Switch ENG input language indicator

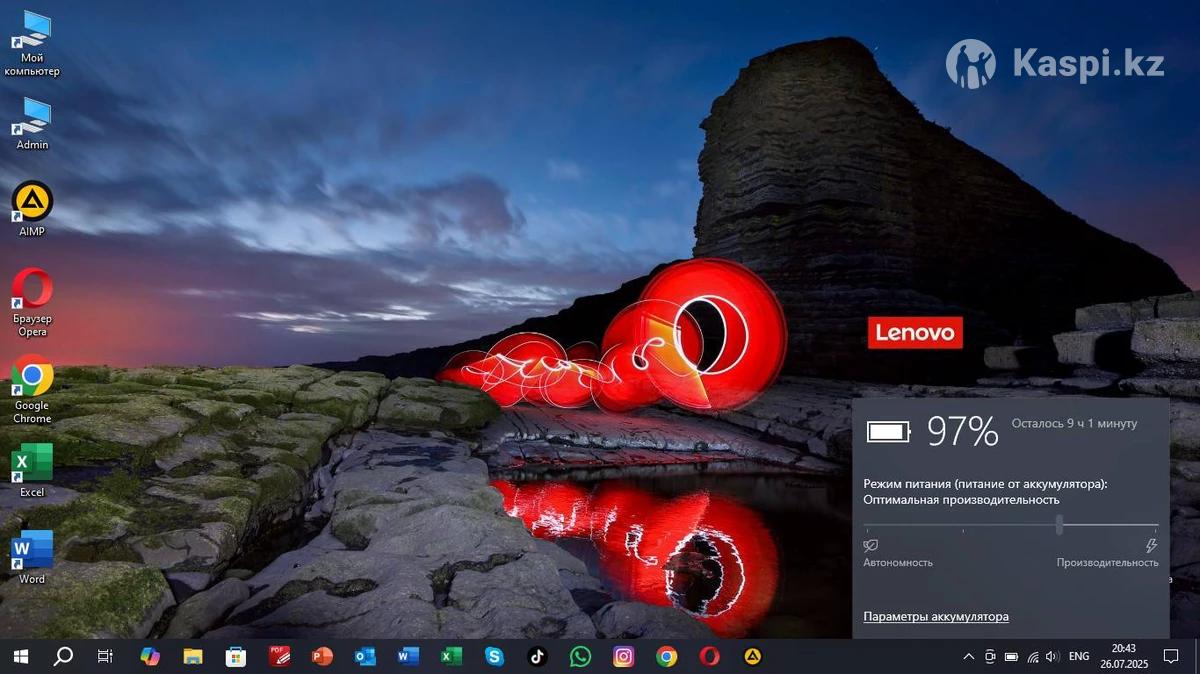pyautogui.click(x=1079, y=657)
